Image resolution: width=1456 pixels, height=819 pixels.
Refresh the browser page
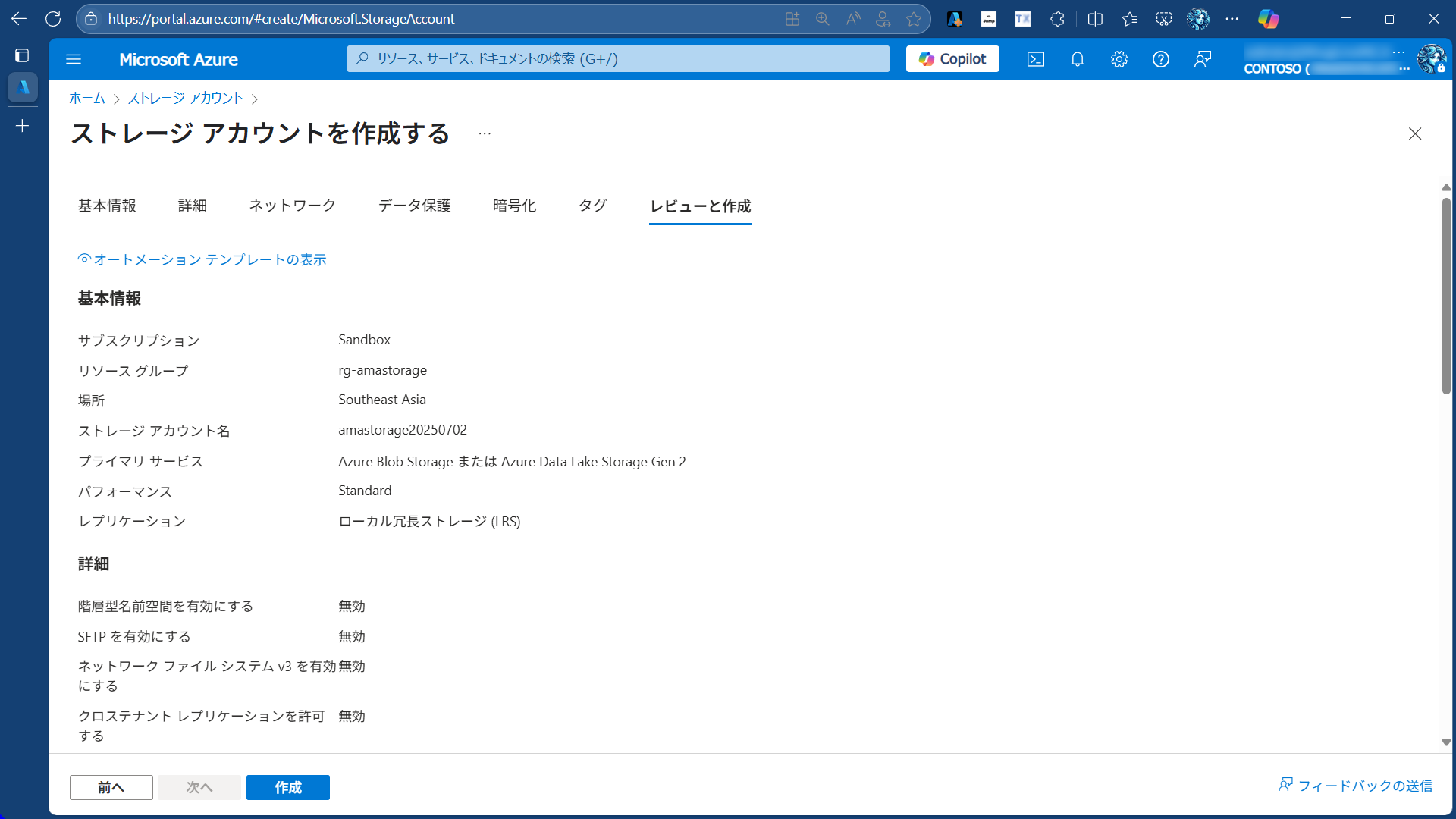pos(53,19)
